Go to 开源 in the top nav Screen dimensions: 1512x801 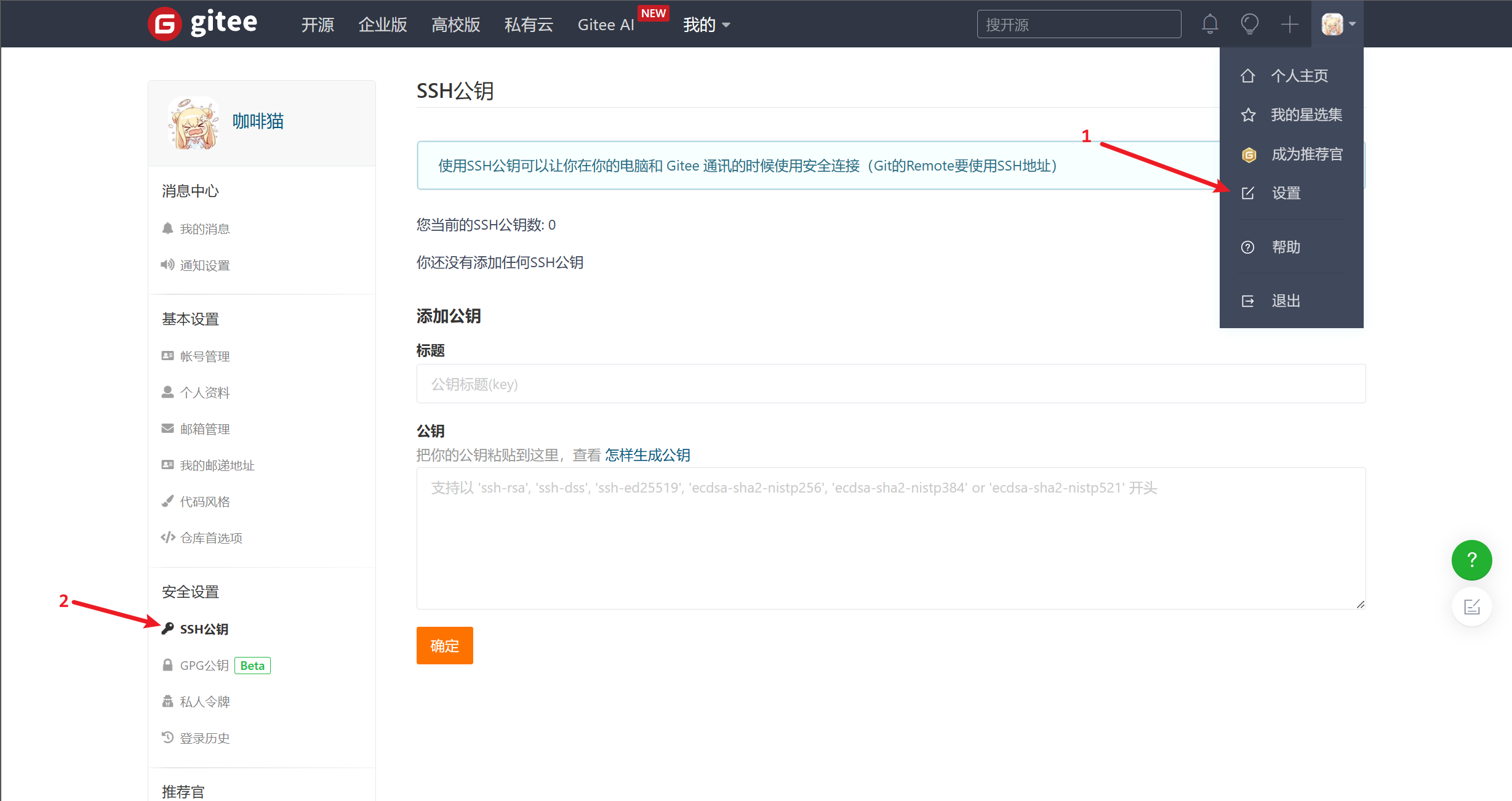tap(318, 25)
